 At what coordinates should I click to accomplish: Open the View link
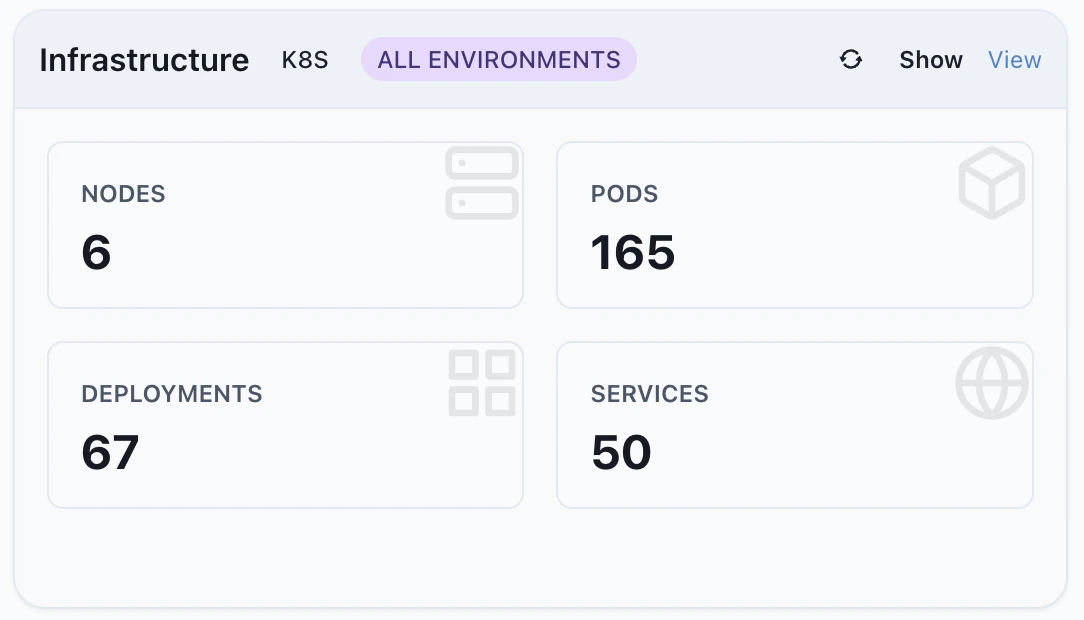1014,60
